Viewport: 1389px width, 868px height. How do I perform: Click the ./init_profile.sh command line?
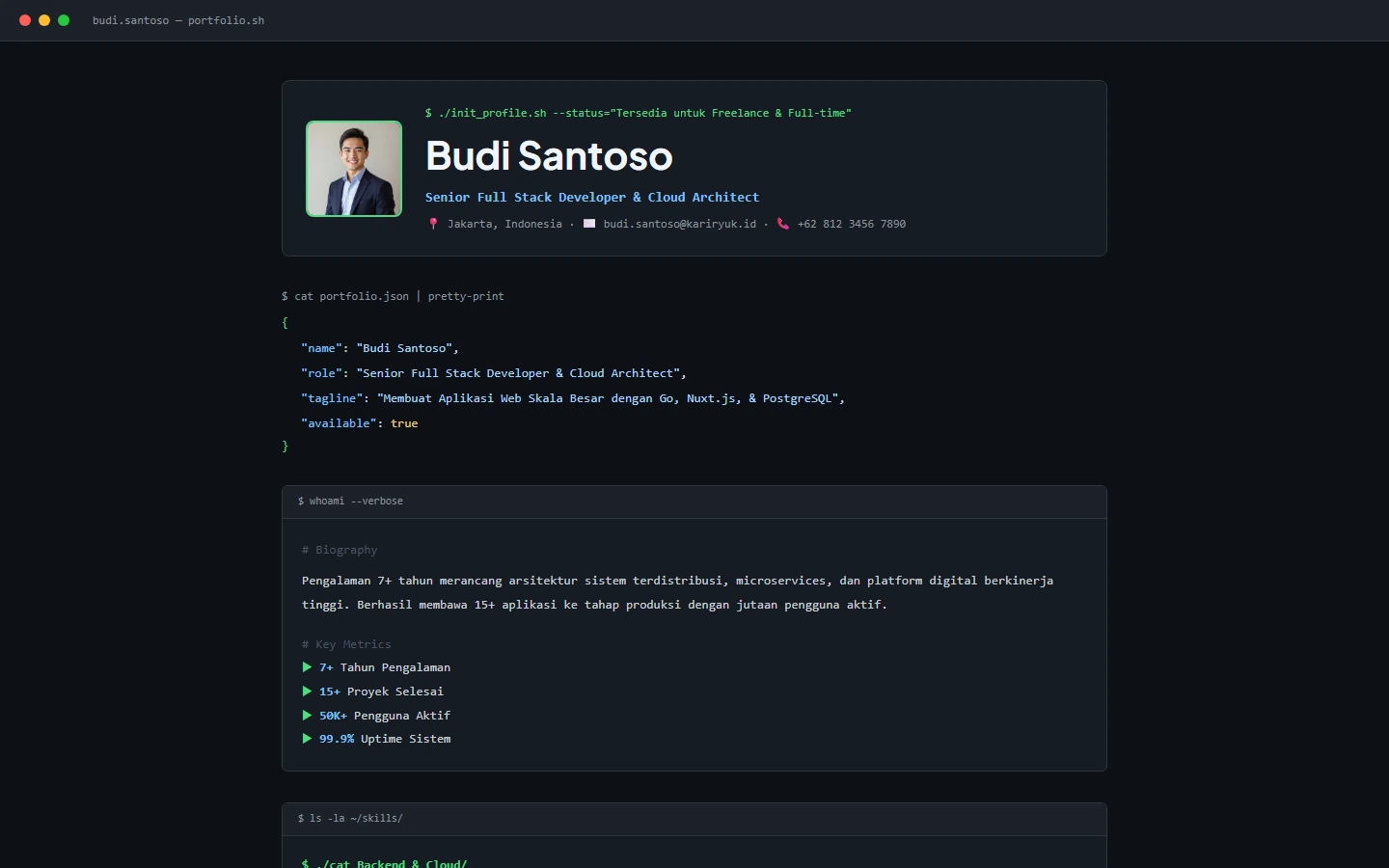639,113
